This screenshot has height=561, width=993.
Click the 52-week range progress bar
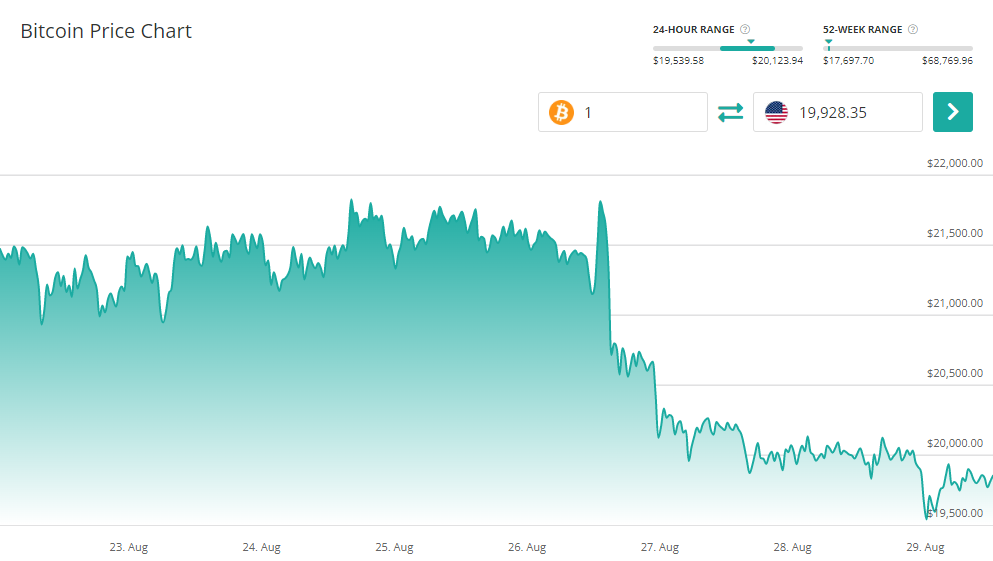(897, 48)
